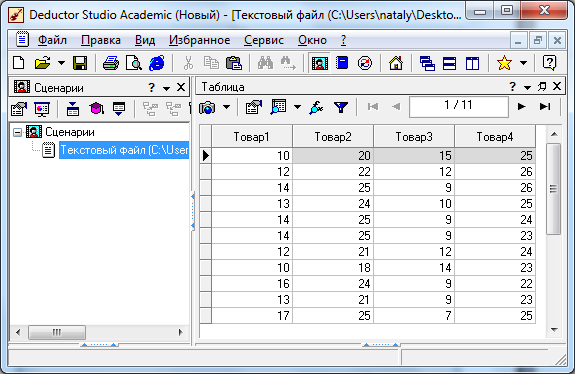Click the Find binoculars icon
Viewport: 575px width, 374px height.
click(x=265, y=63)
